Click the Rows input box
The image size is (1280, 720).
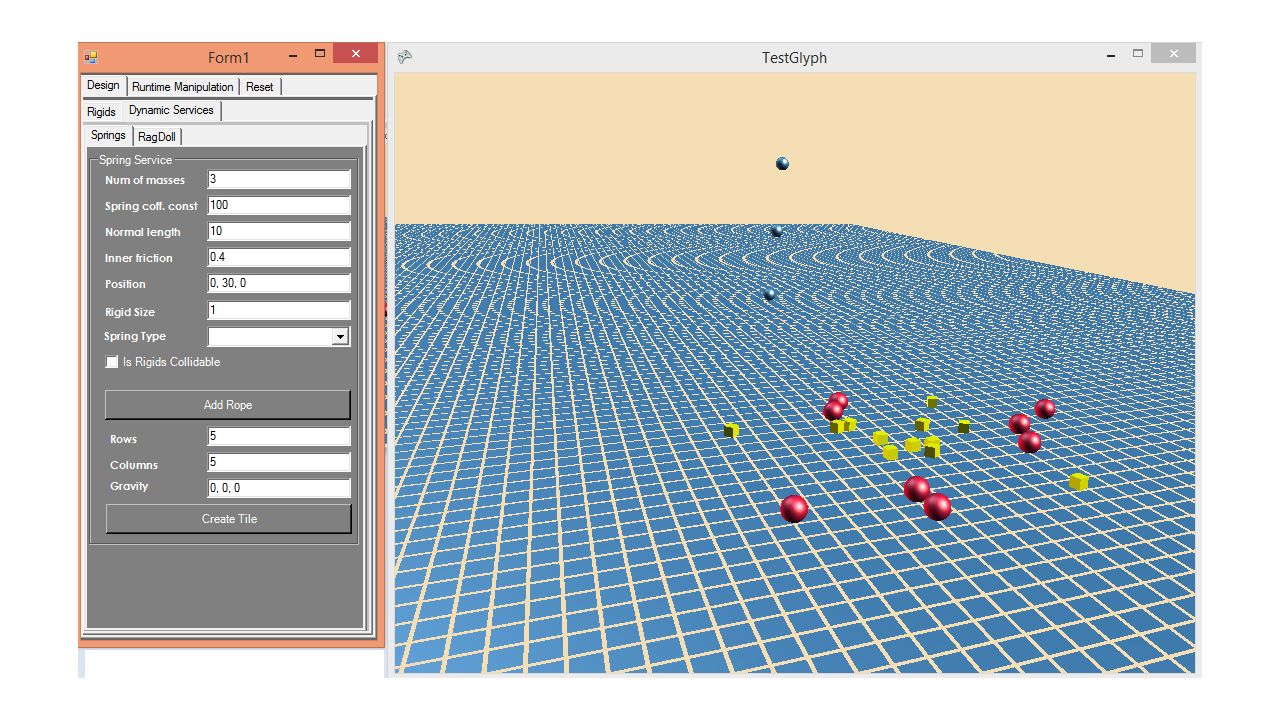(278, 436)
